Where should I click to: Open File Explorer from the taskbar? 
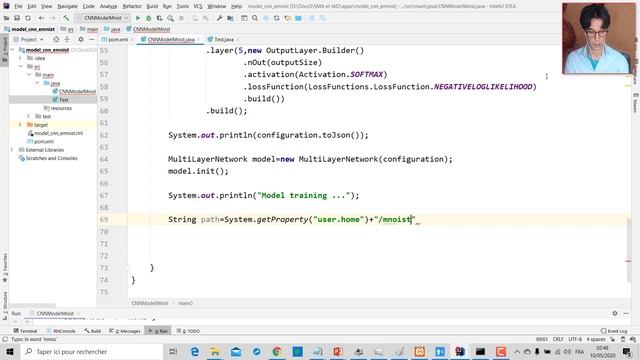[215, 351]
